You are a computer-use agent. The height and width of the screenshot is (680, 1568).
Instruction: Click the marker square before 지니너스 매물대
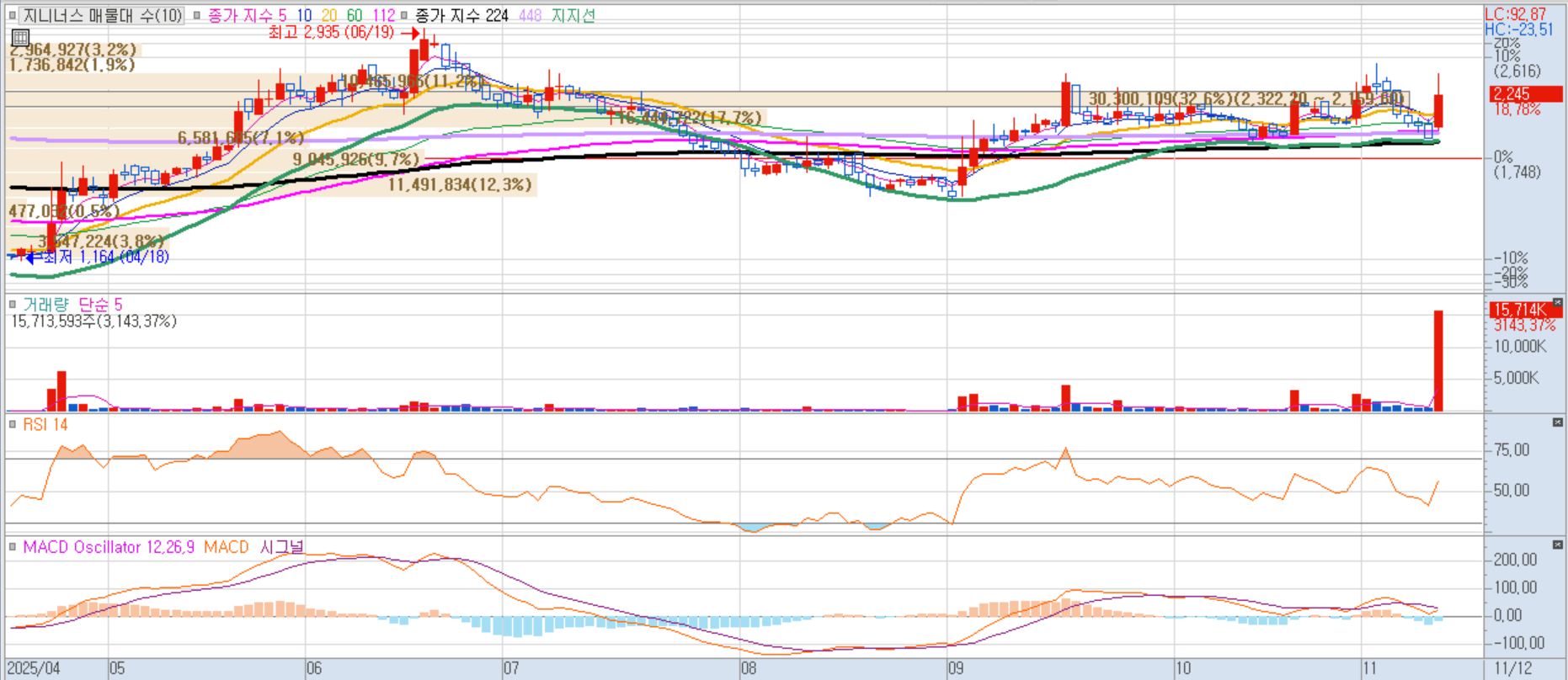click(x=13, y=15)
